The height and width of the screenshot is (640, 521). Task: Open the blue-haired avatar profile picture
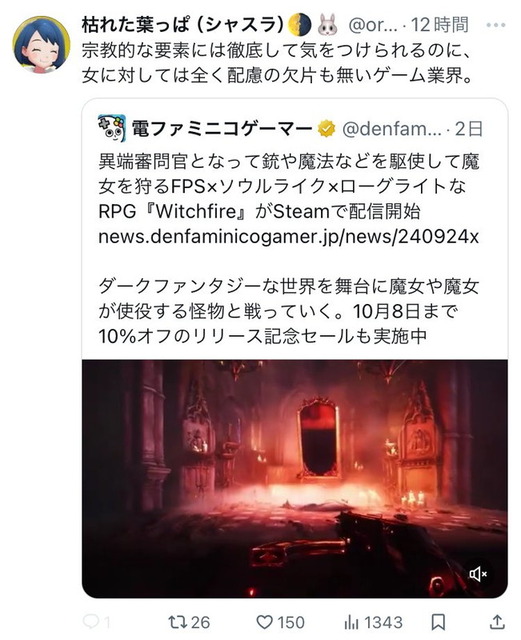coord(42,44)
